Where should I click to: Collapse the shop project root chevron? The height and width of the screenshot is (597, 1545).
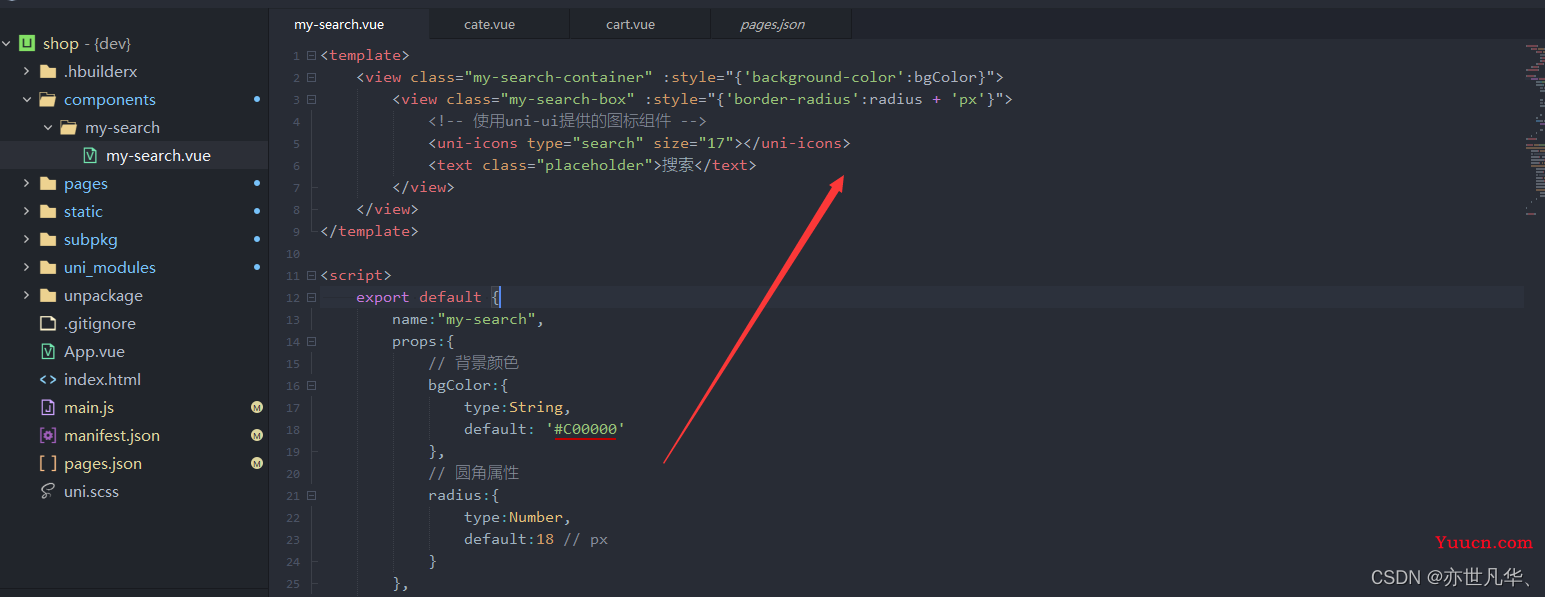coord(7,44)
